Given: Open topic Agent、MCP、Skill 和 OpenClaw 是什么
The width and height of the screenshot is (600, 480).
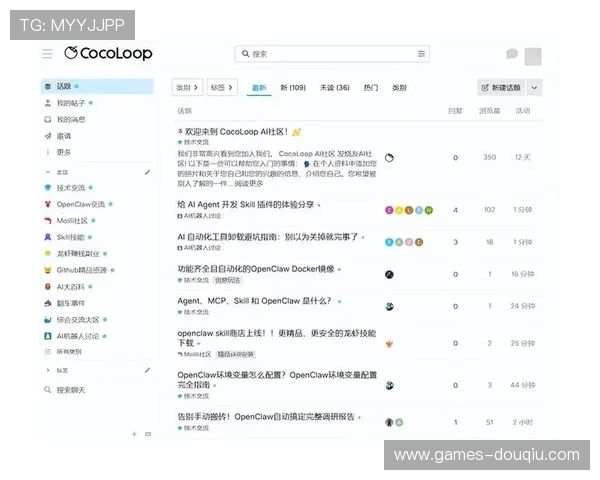Looking at the screenshot, I should 254,301.
